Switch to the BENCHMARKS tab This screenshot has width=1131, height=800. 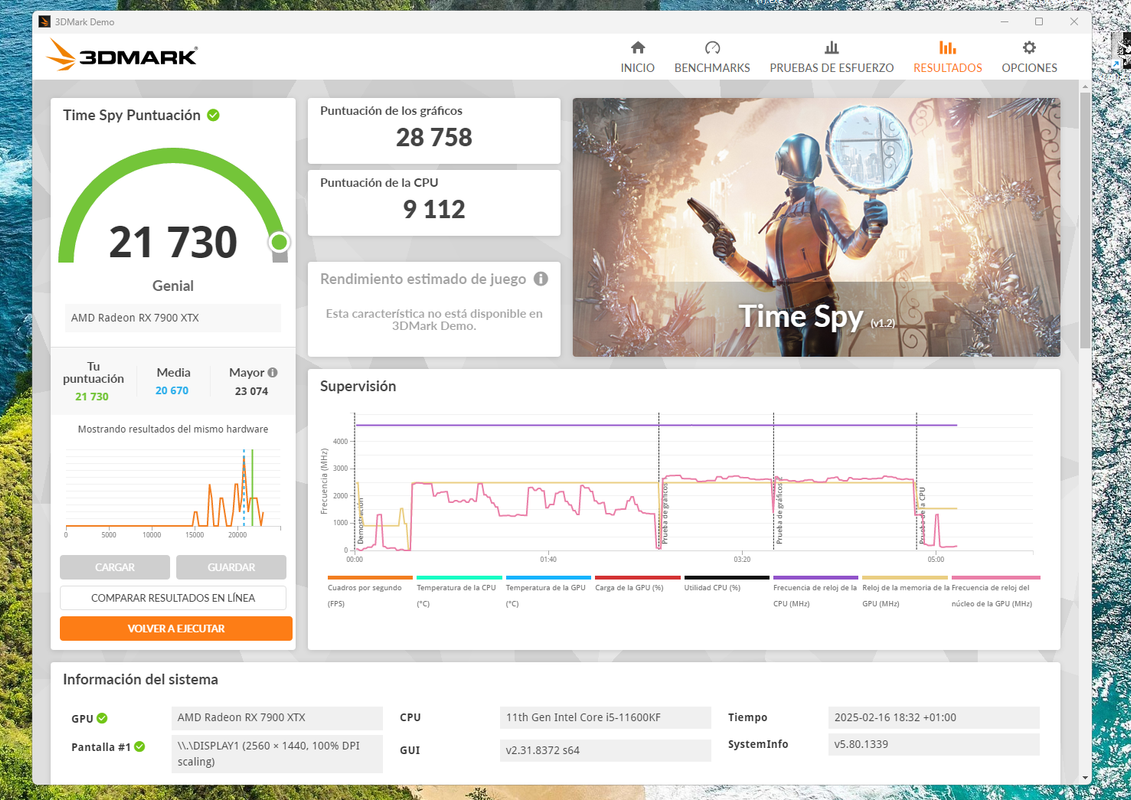click(x=712, y=68)
